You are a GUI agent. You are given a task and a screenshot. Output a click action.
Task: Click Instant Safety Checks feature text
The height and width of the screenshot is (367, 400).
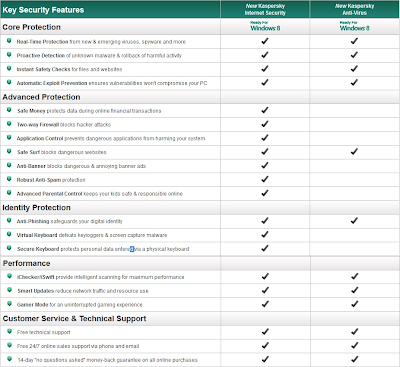pos(69,69)
